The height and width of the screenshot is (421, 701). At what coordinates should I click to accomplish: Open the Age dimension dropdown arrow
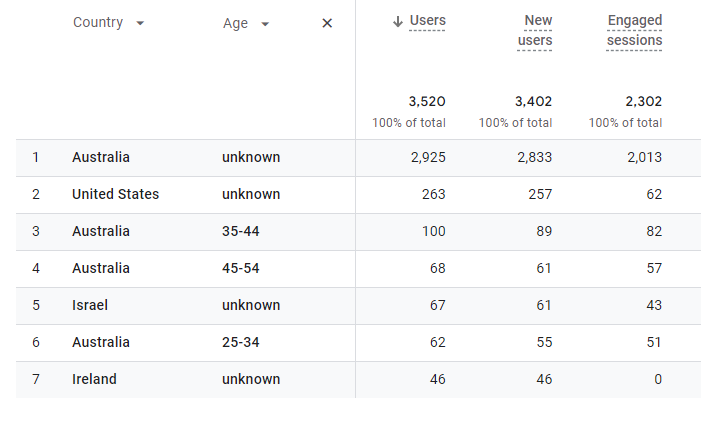(x=265, y=24)
